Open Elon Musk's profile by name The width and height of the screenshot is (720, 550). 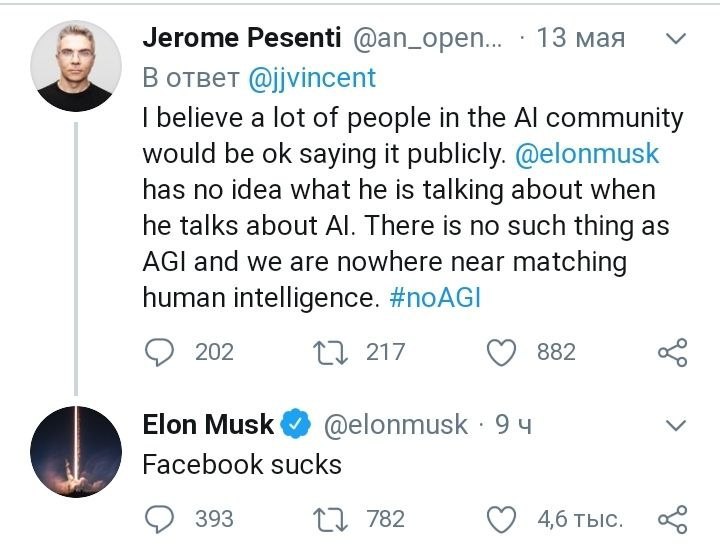tap(208, 425)
